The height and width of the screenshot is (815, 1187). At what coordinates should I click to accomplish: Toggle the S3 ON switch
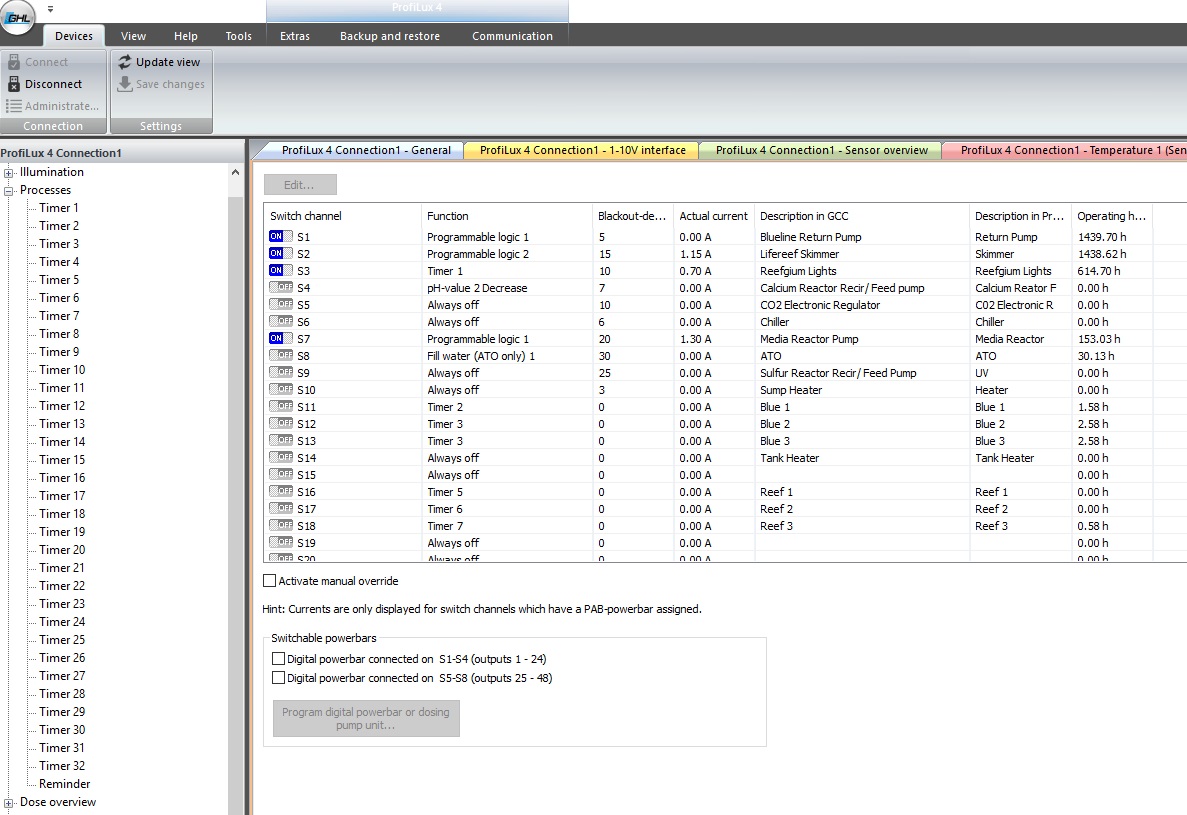coord(281,270)
